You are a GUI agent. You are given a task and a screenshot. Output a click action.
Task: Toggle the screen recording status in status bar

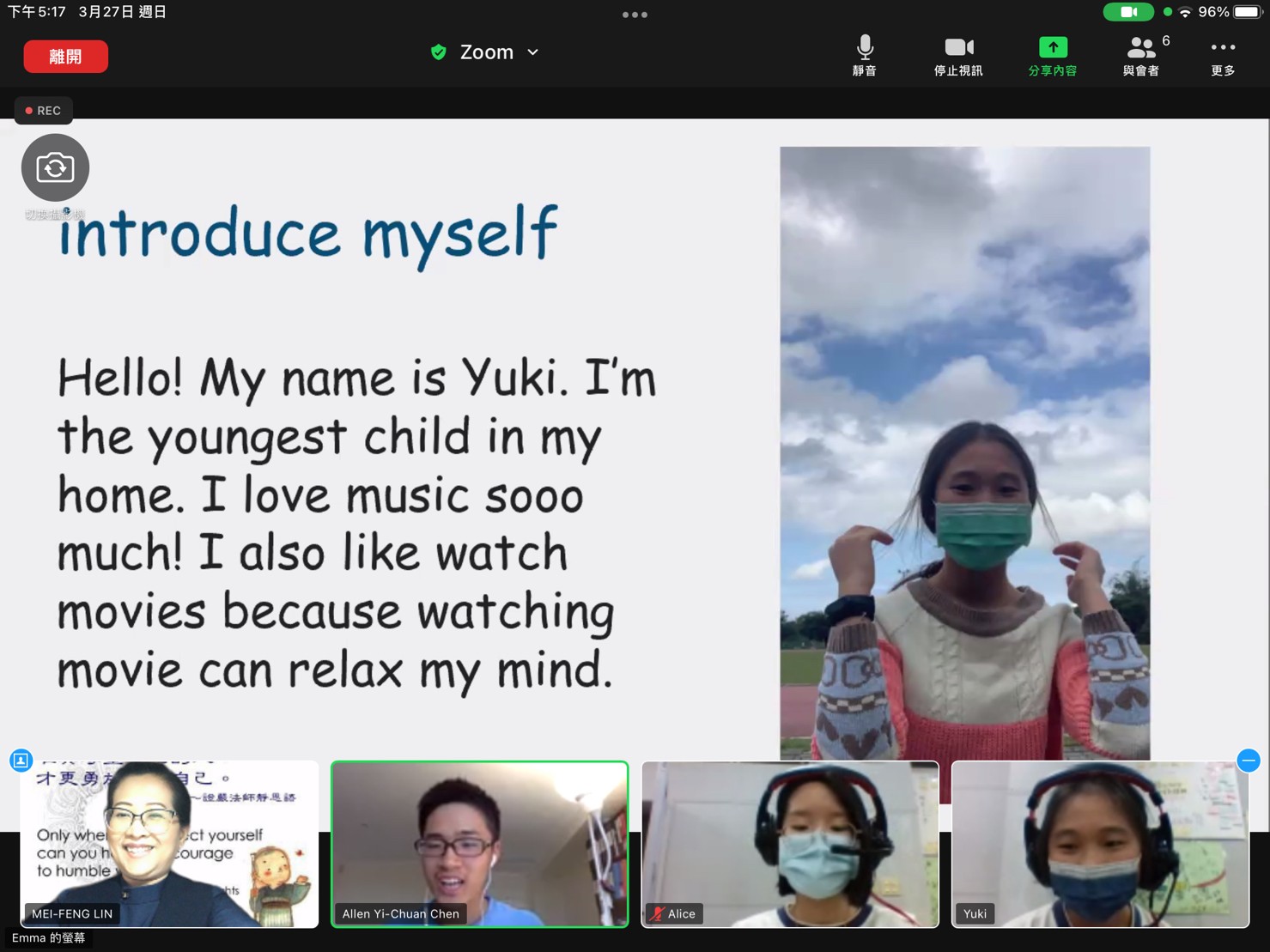[1129, 12]
